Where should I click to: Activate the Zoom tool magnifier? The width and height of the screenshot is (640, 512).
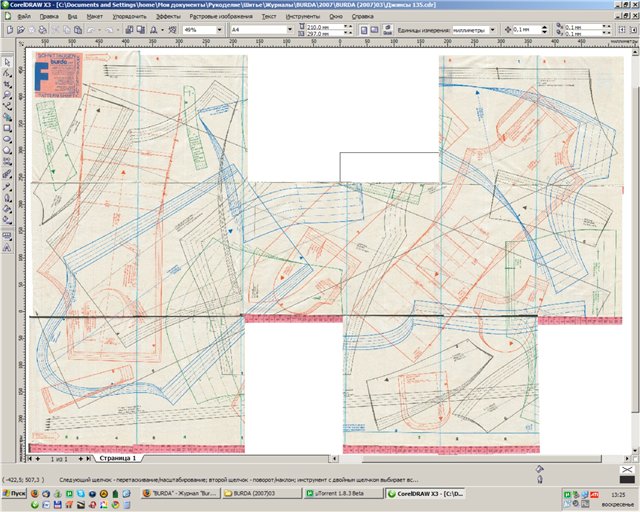7,95
